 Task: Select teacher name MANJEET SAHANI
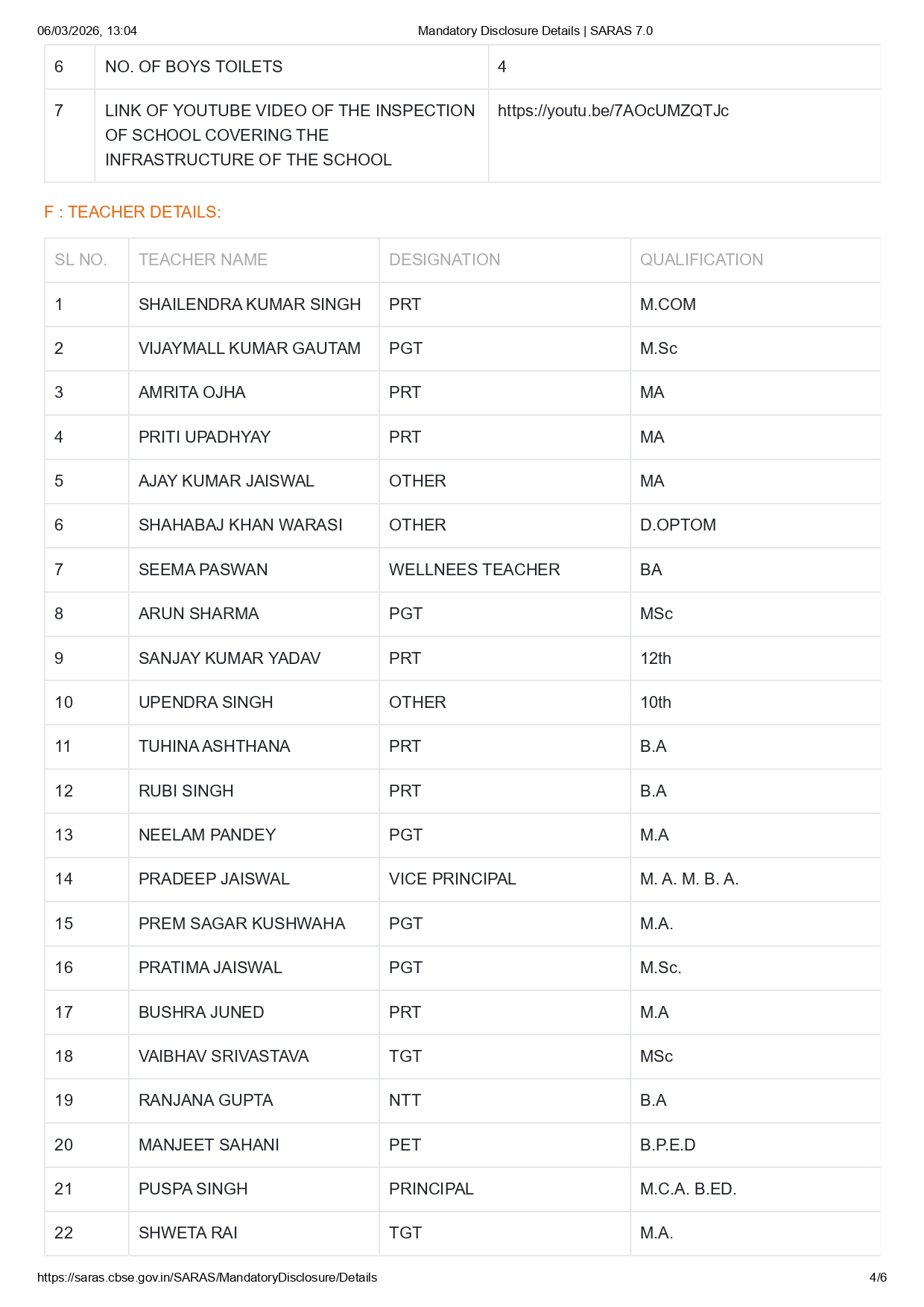coord(209,1145)
